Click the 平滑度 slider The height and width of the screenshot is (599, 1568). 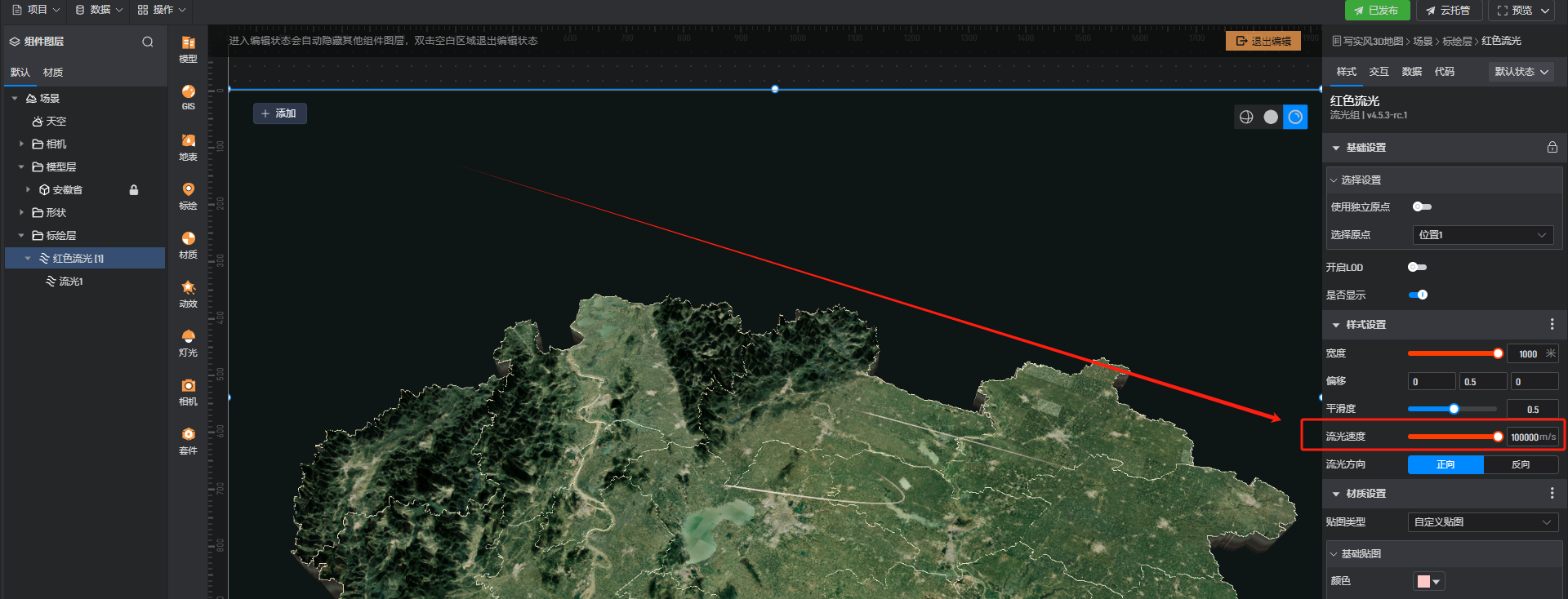(1454, 409)
